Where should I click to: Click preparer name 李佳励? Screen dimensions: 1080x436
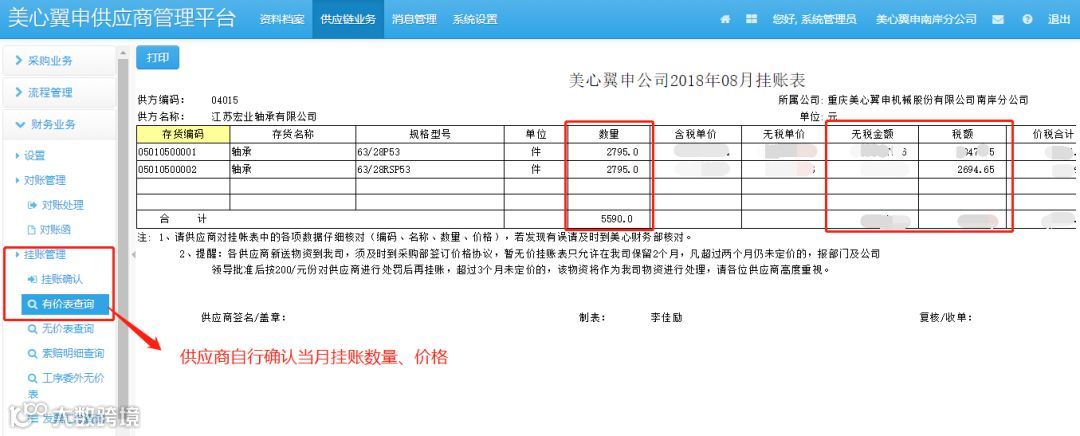point(666,318)
